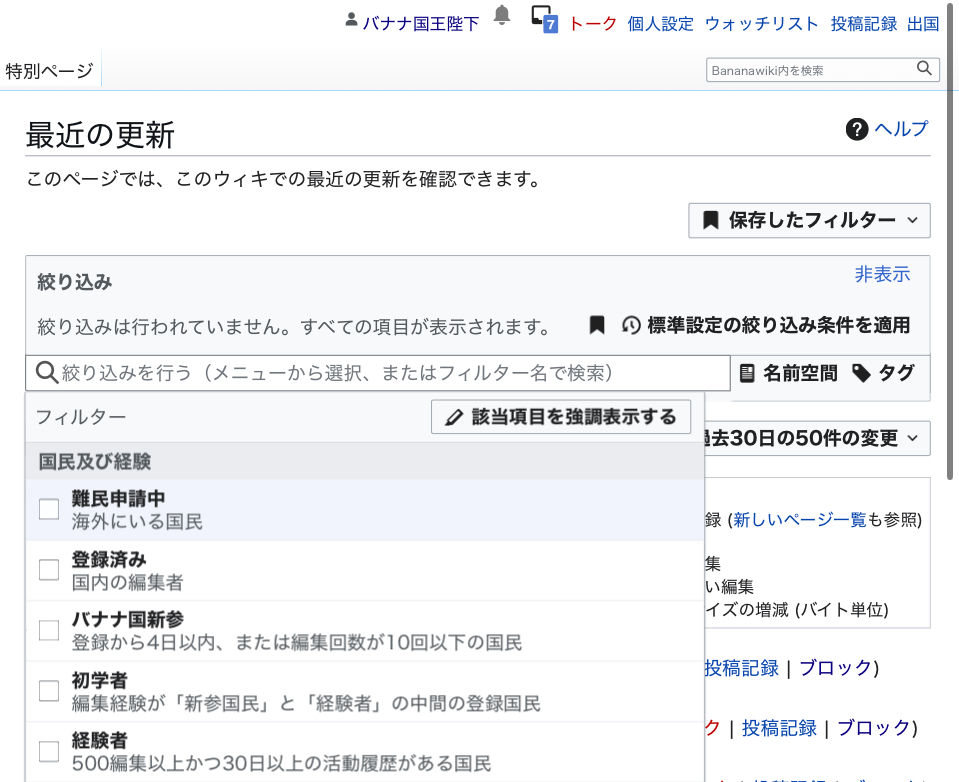Open the 過去30日の50件の変更 dropdown
959x782 pixels.
(817, 438)
